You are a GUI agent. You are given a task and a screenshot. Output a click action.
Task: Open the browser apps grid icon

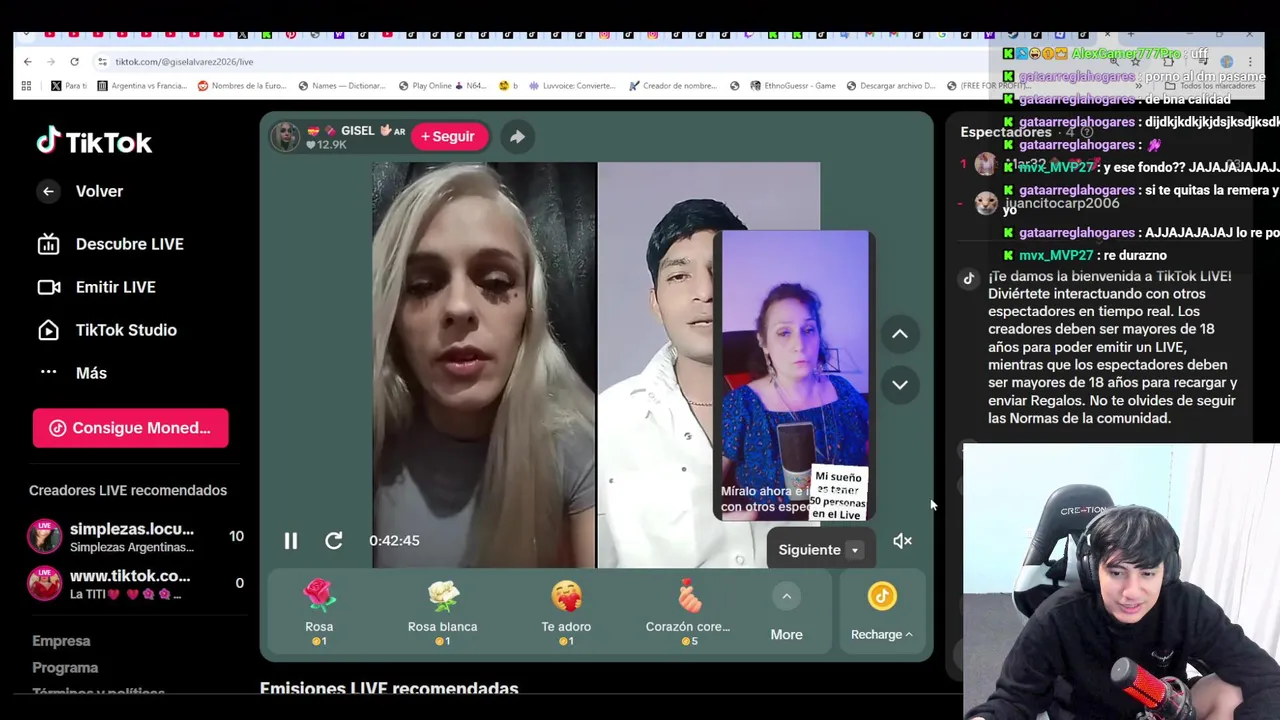[27, 86]
